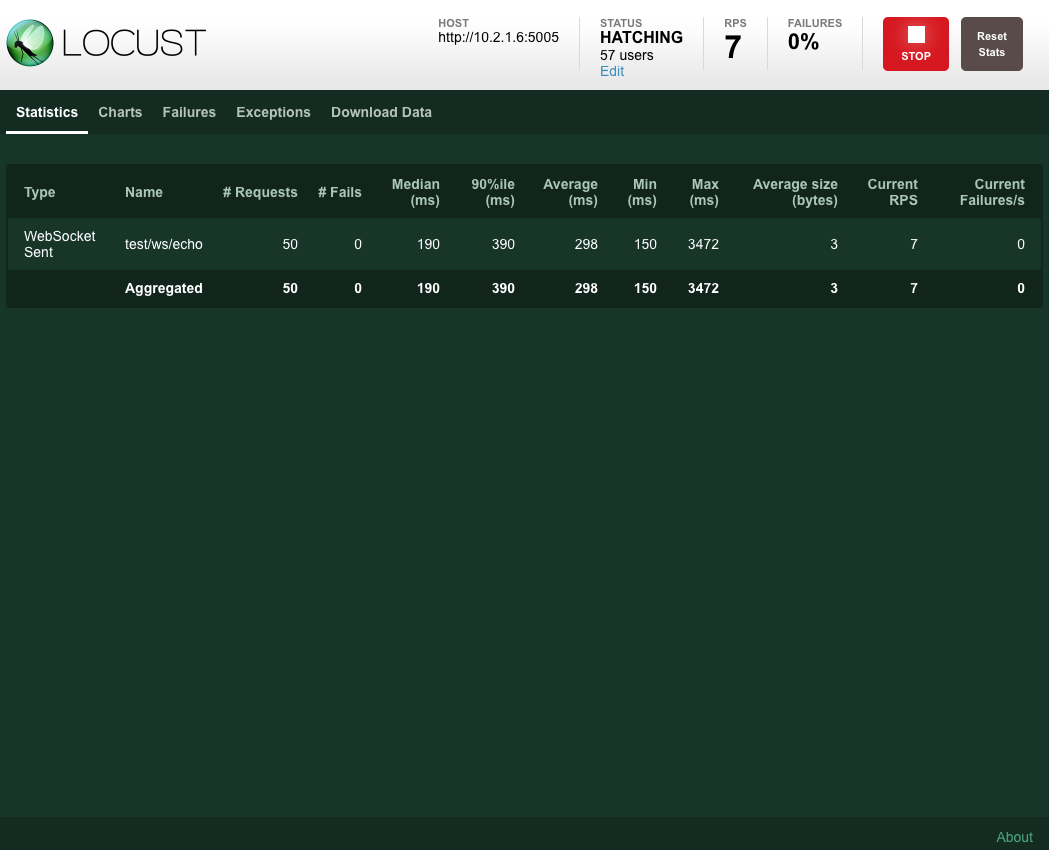Screen dimensions: 1049x850
Task: Click the Locust logo icon
Action: (x=30, y=43)
